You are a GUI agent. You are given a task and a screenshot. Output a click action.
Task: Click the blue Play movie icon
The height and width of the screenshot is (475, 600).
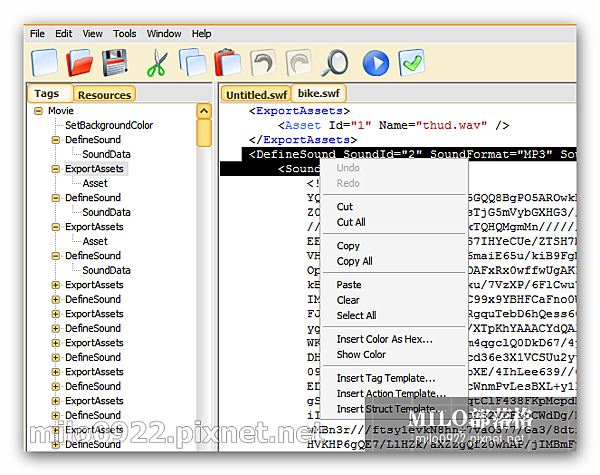[376, 63]
